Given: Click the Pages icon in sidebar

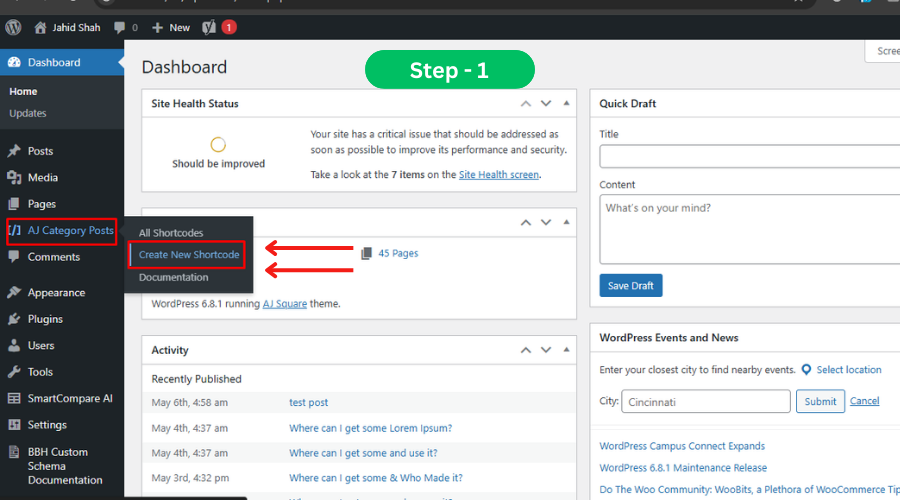Looking at the screenshot, I should (14, 204).
